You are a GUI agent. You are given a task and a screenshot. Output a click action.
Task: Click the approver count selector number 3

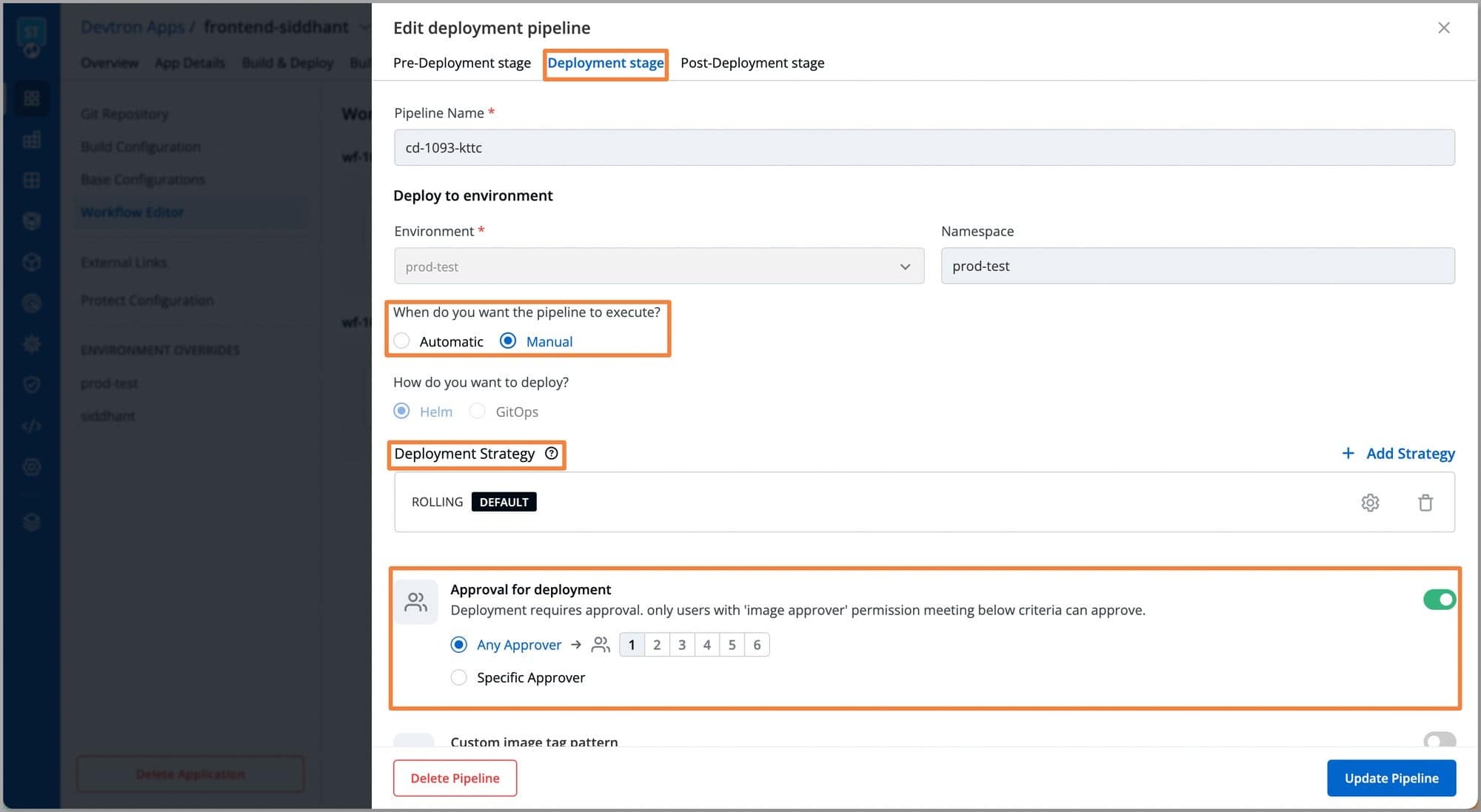point(682,644)
